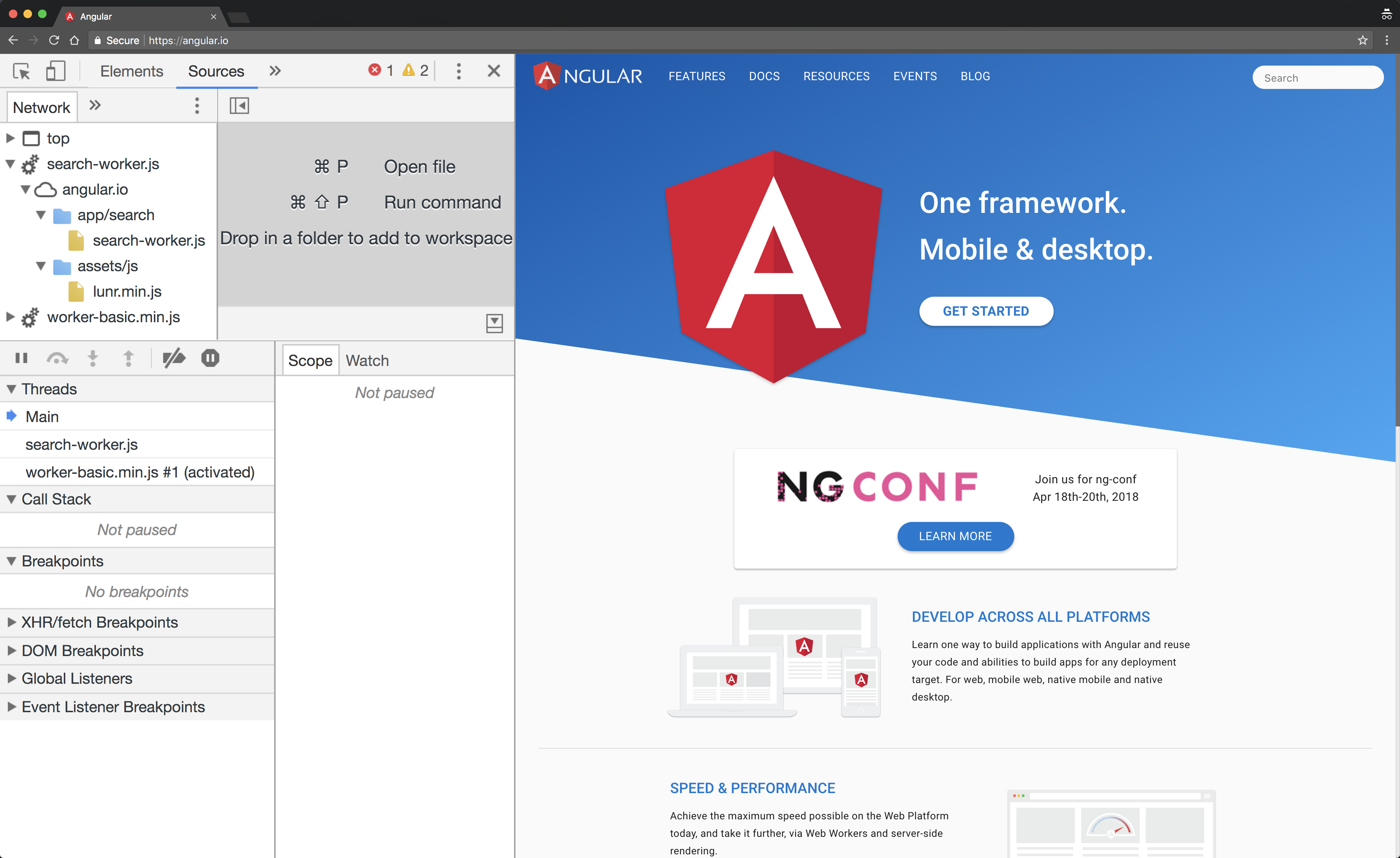
Task: Click the step over function icon
Action: [x=57, y=358]
